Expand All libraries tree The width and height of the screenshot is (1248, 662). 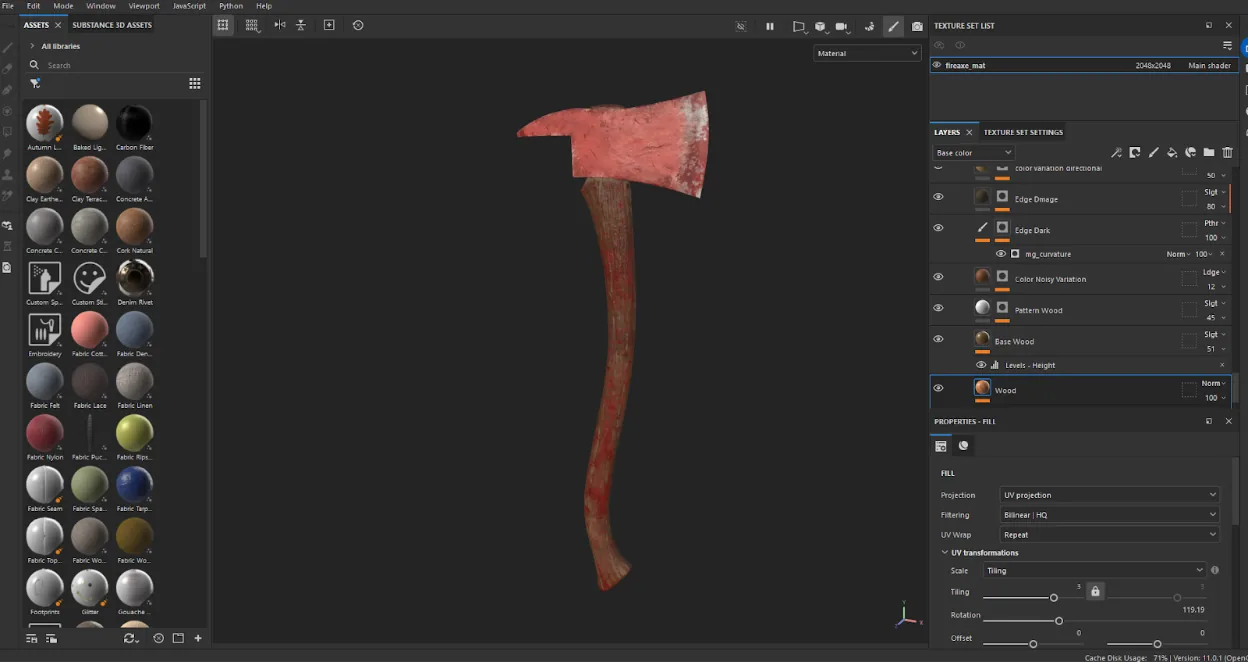(32, 46)
